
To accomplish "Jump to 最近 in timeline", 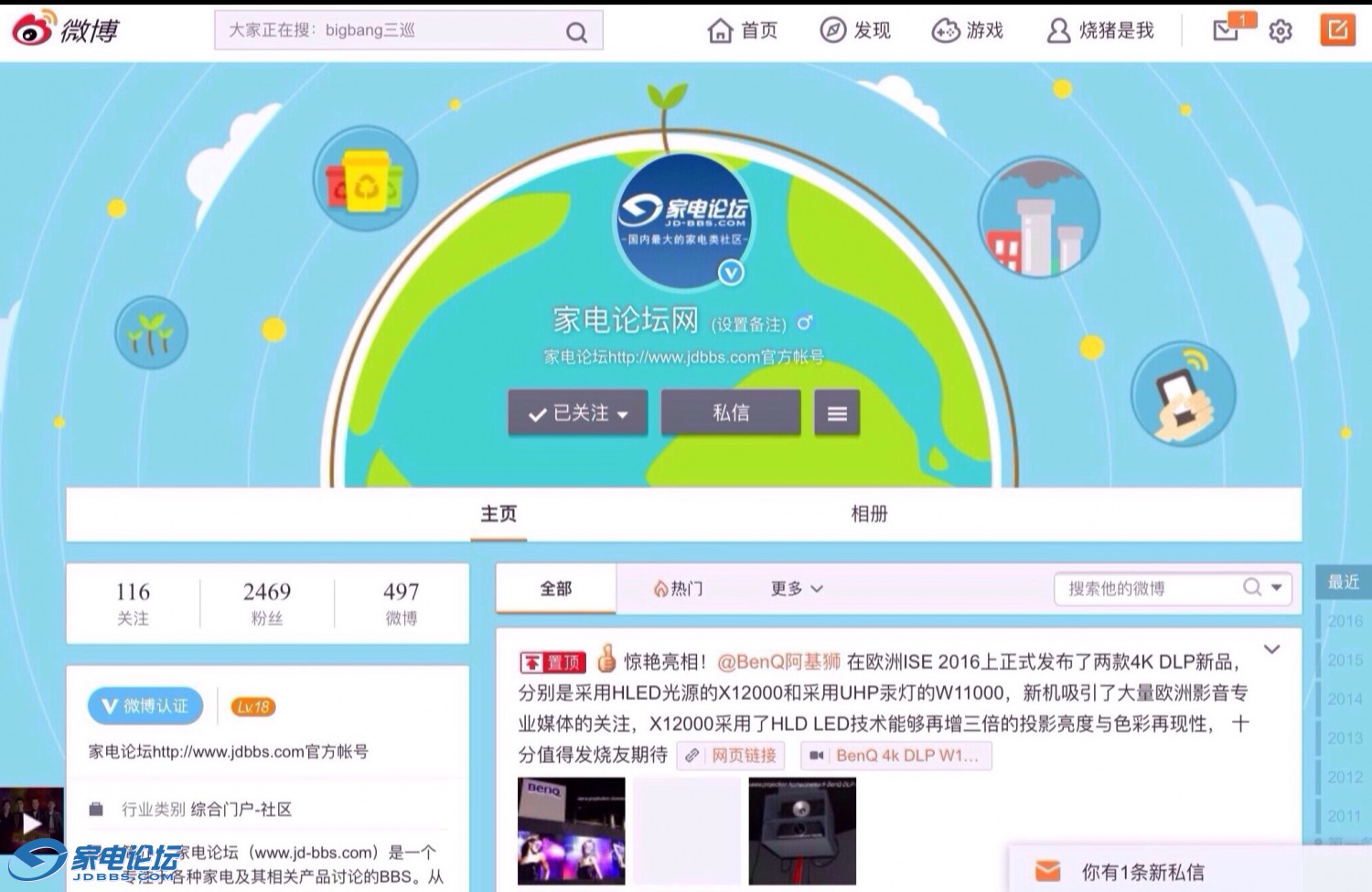I will tap(1344, 582).
